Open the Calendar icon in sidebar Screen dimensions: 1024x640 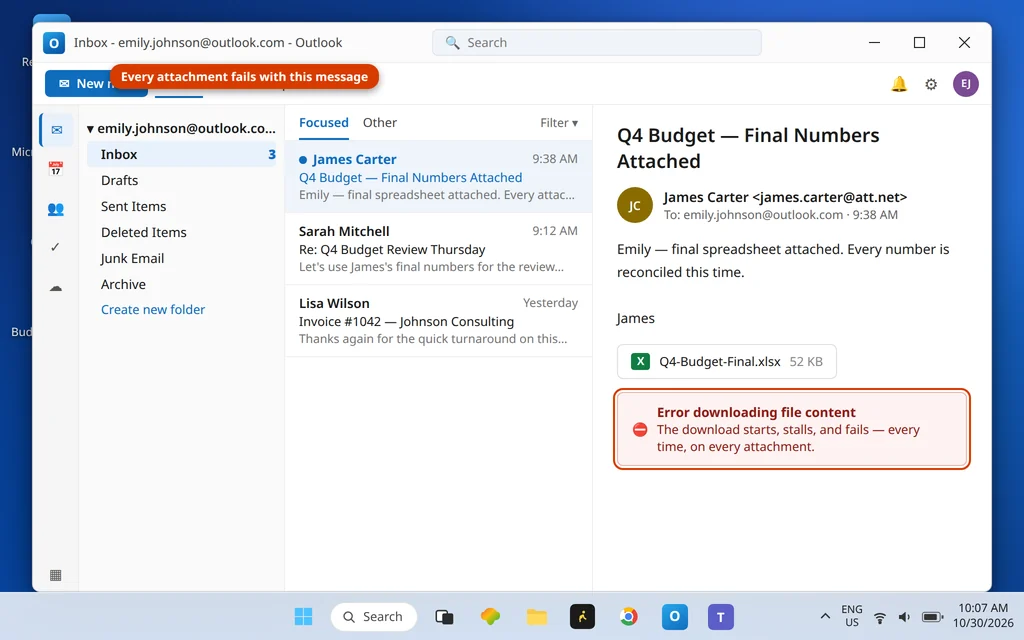point(56,169)
